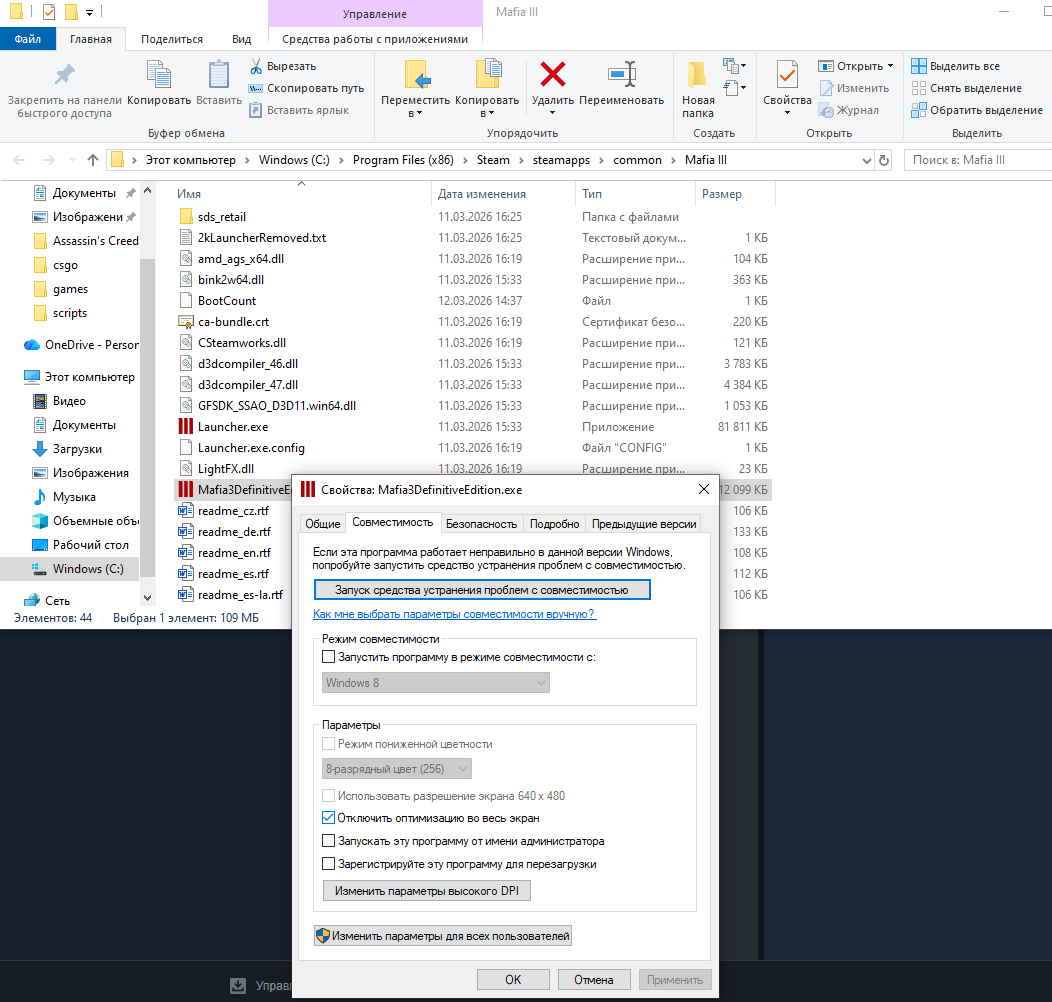
Task: Enable compatibility mode checkbox
Action: pos(328,657)
